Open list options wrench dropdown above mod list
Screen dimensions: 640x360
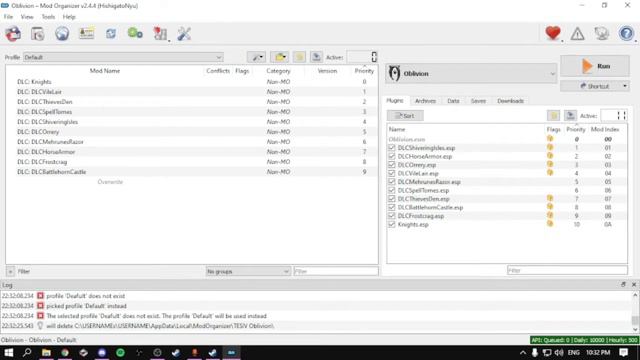click(x=257, y=57)
